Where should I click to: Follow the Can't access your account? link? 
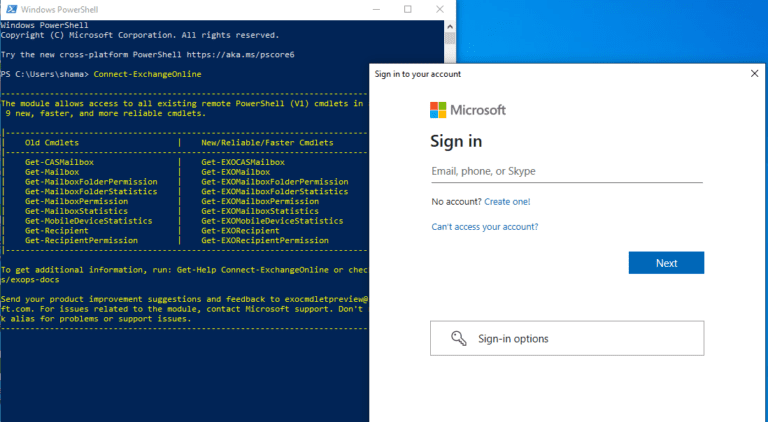[x=484, y=227]
